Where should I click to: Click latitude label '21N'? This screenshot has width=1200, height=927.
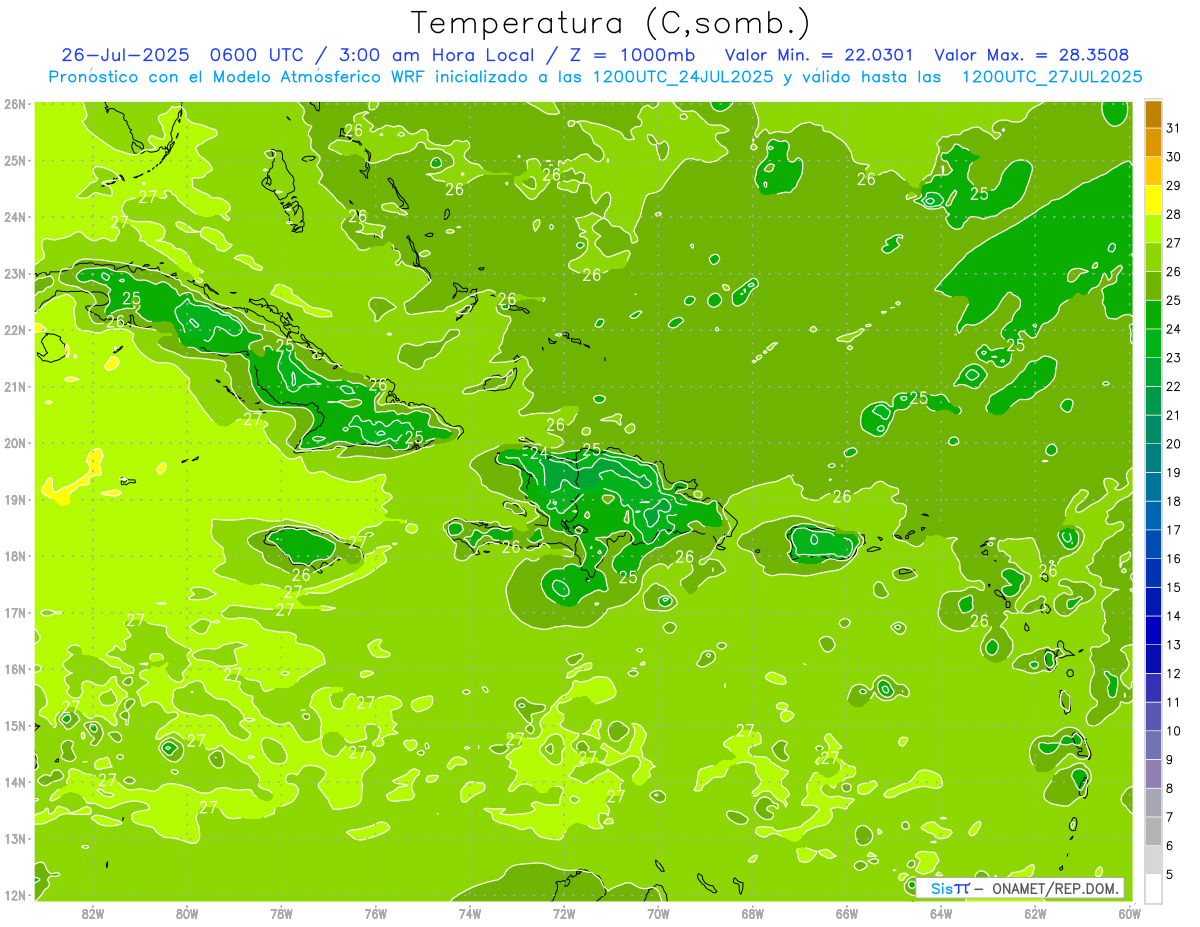14,387
